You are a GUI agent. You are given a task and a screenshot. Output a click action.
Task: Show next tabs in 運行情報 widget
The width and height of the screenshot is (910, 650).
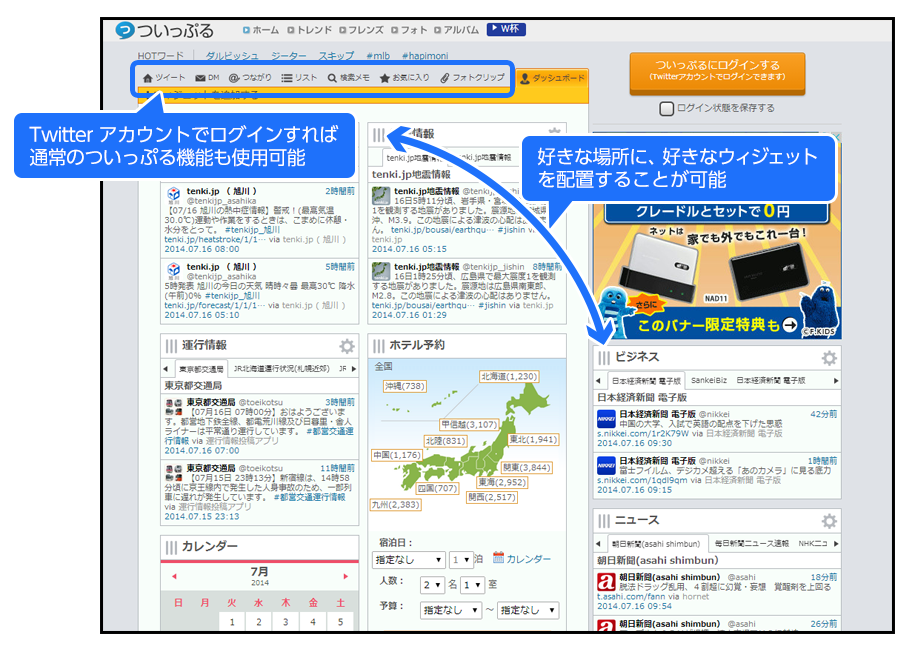[354, 369]
